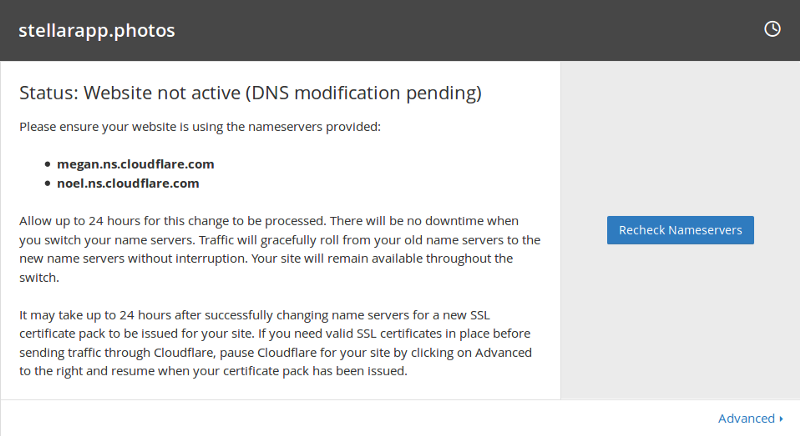The height and width of the screenshot is (436, 800).
Task: Click the Recheck Nameservers button
Action: (680, 230)
